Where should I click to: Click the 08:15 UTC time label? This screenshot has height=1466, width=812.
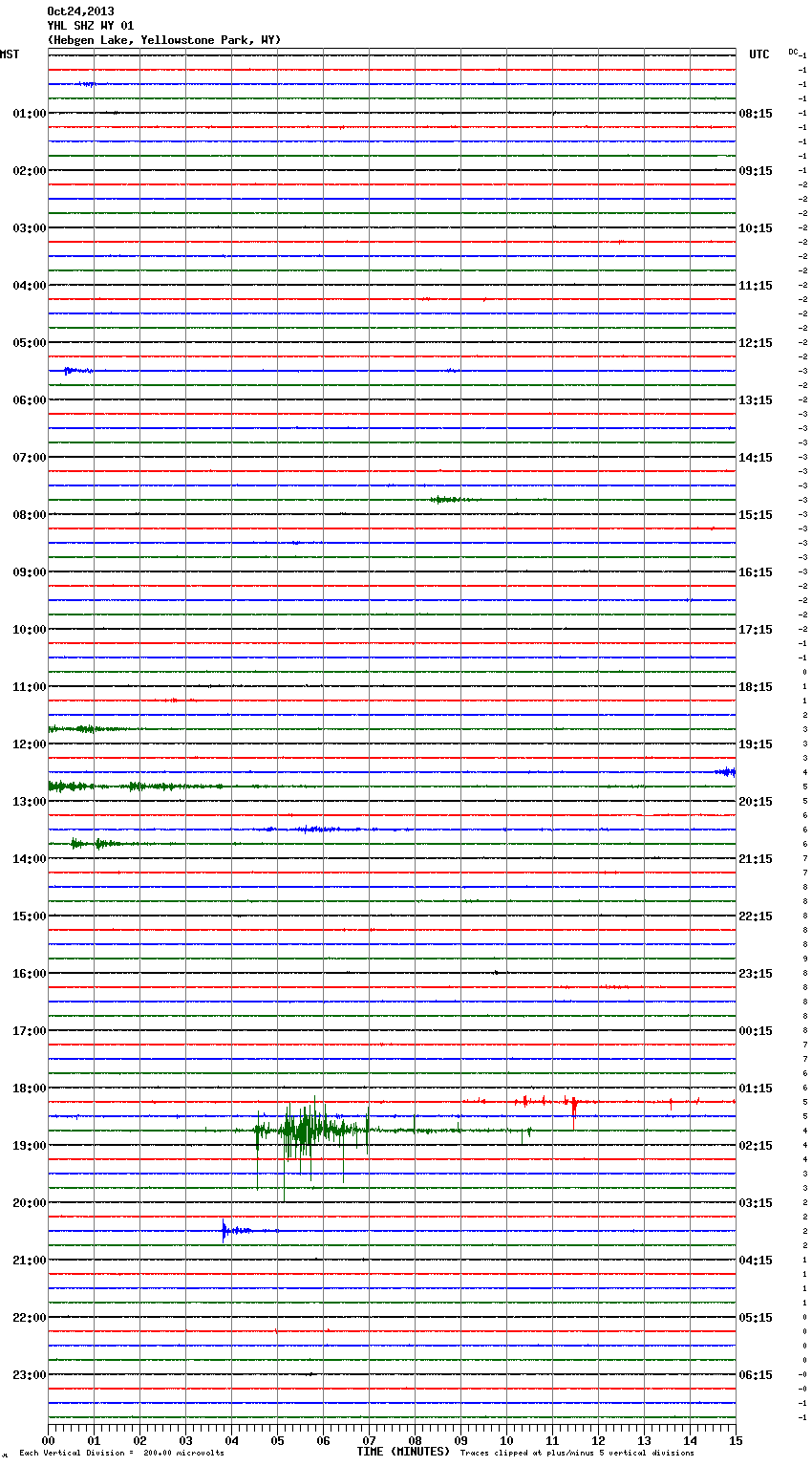click(756, 114)
